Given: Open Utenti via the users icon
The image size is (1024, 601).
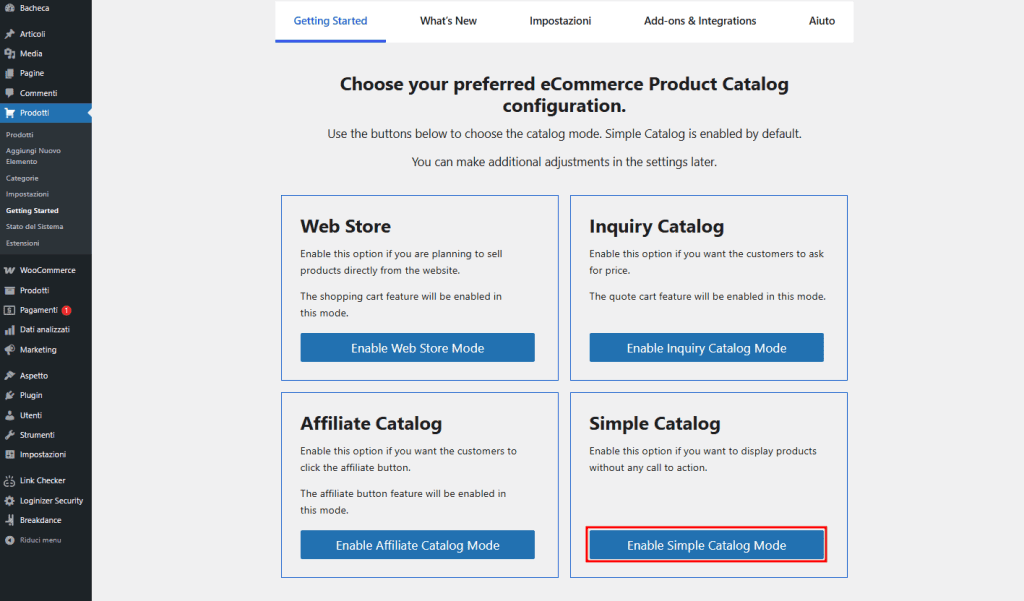Looking at the screenshot, I should (x=12, y=414).
